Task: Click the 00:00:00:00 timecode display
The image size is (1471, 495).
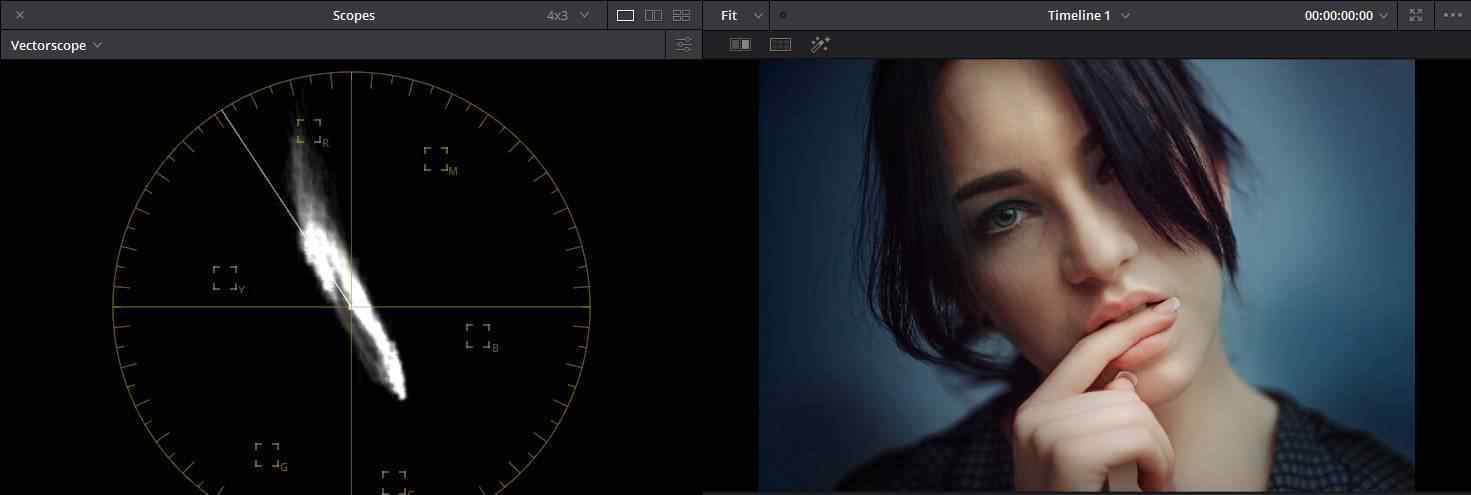Action: pos(1338,15)
